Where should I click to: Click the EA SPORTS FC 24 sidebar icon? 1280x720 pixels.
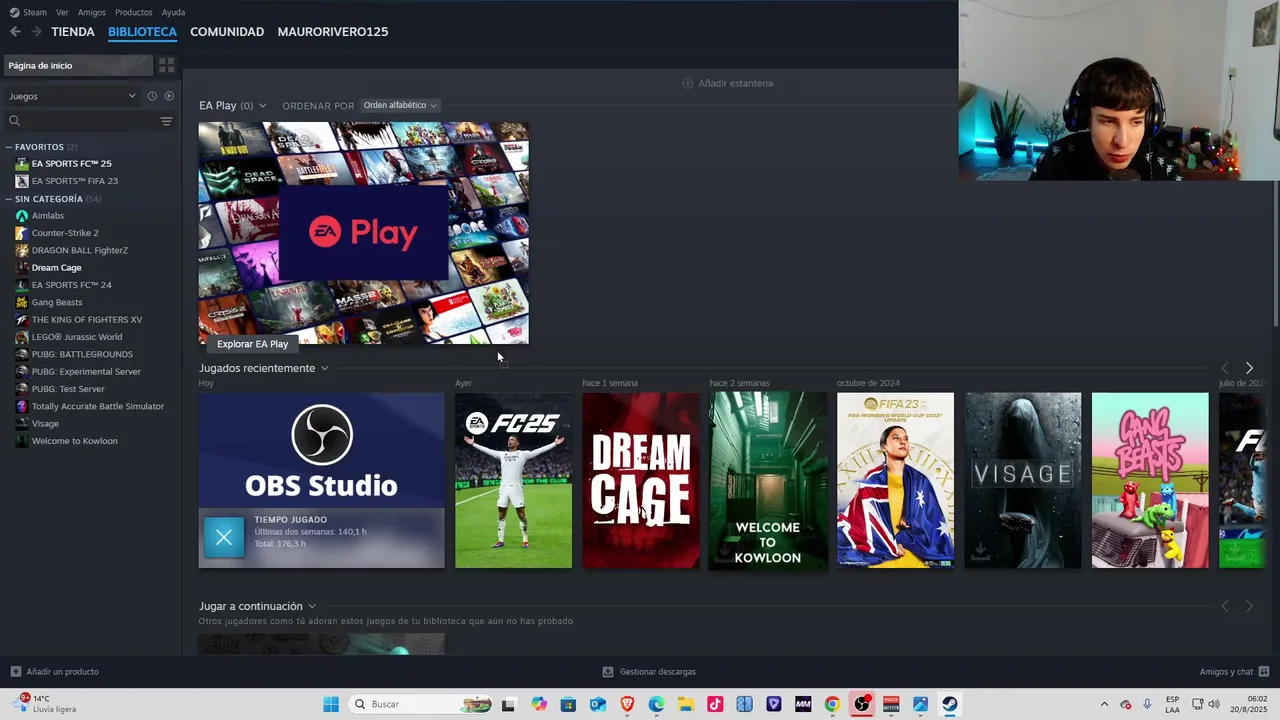coord(22,285)
